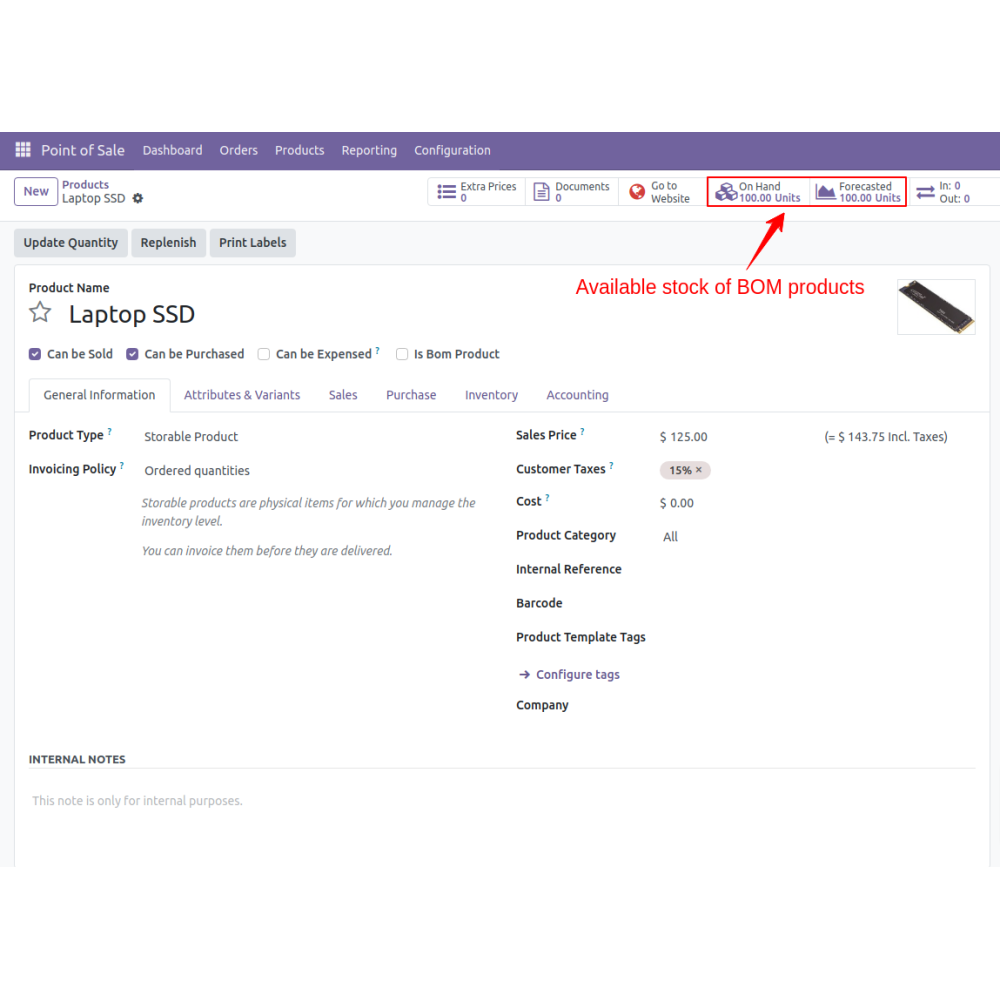This screenshot has width=1000, height=1000.
Task: Click Update Quantity button
Action: 71,243
